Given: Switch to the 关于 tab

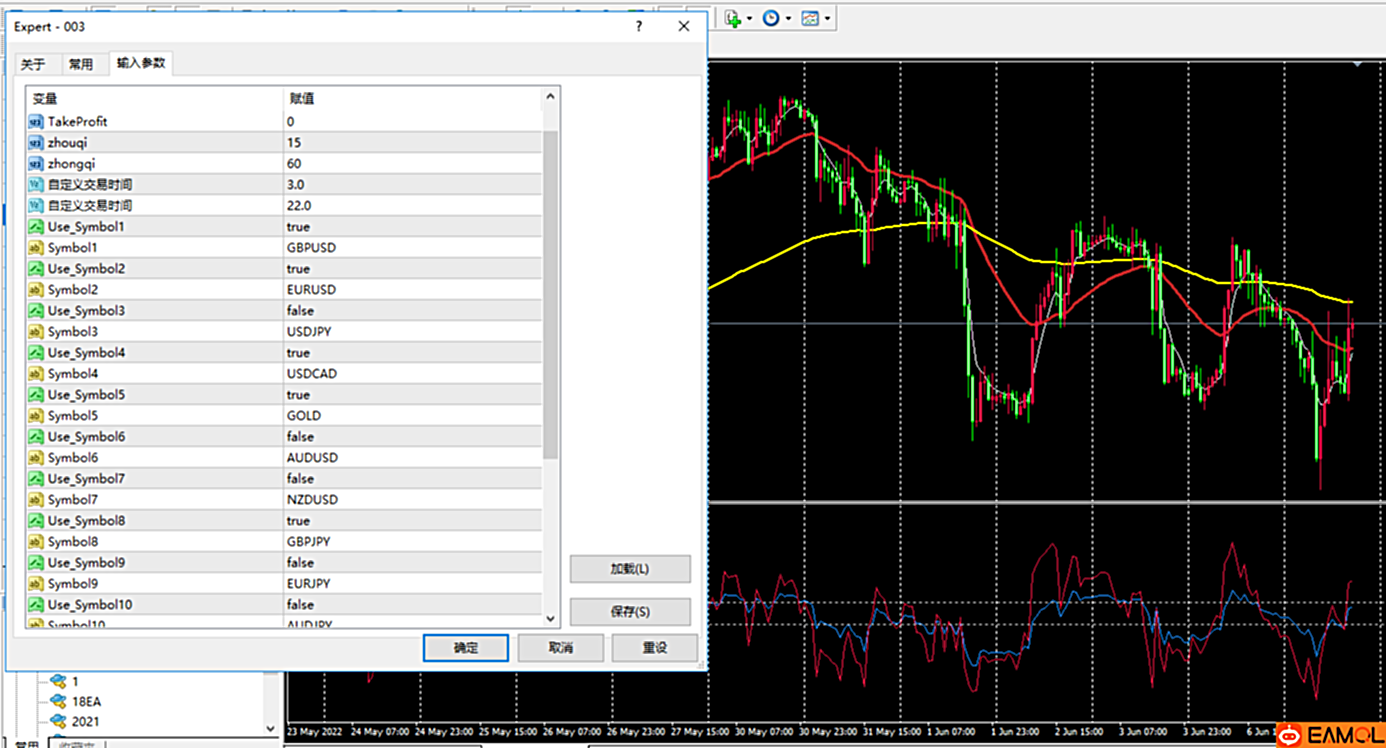Looking at the screenshot, I should pos(33,65).
